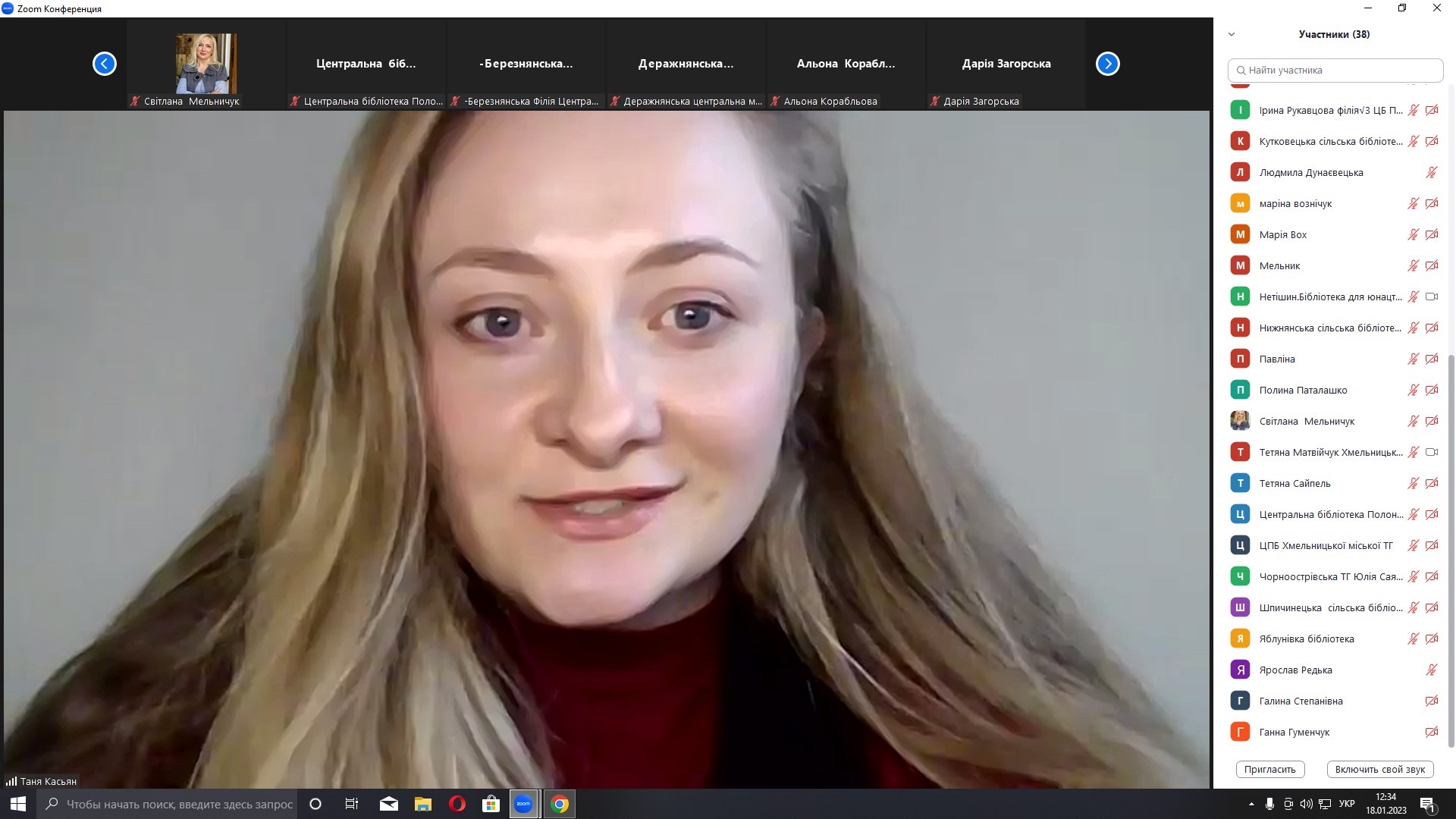Open Zoom app in the taskbar
1456x819 pixels.
(523, 804)
